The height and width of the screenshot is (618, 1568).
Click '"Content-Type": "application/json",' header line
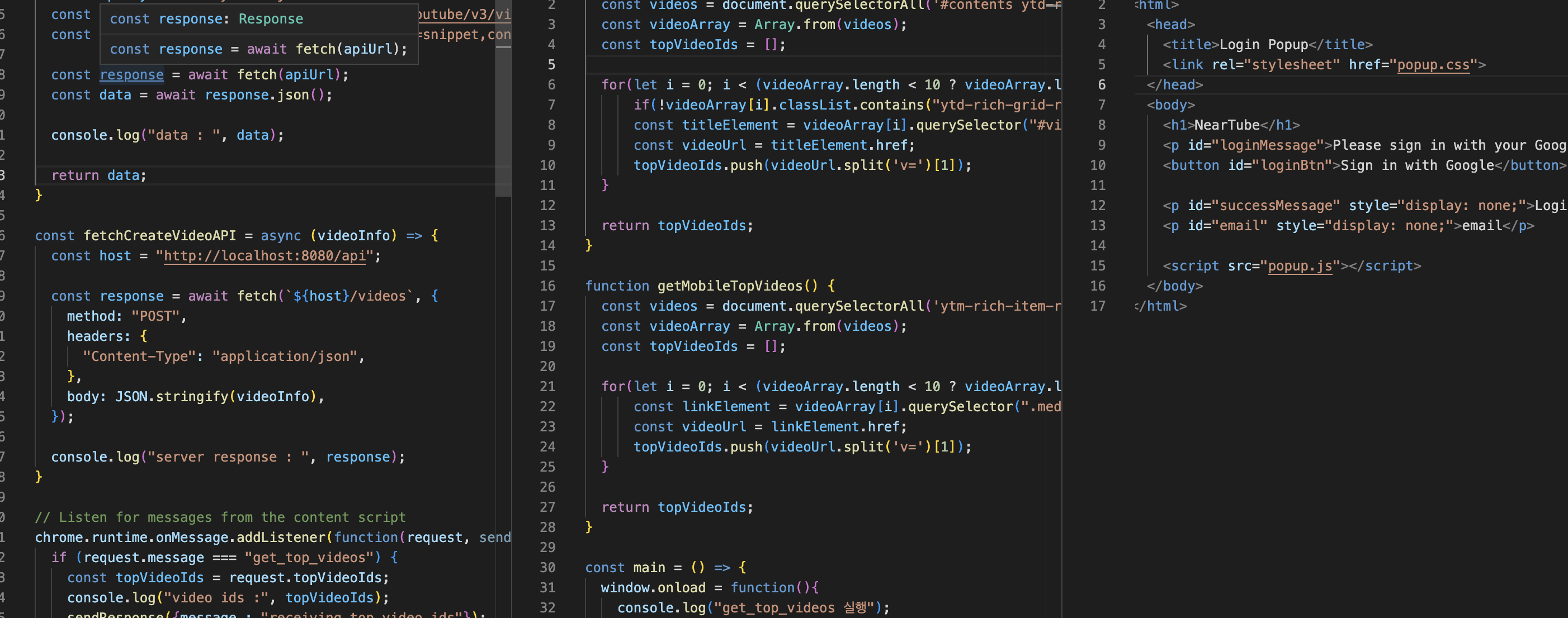click(223, 356)
